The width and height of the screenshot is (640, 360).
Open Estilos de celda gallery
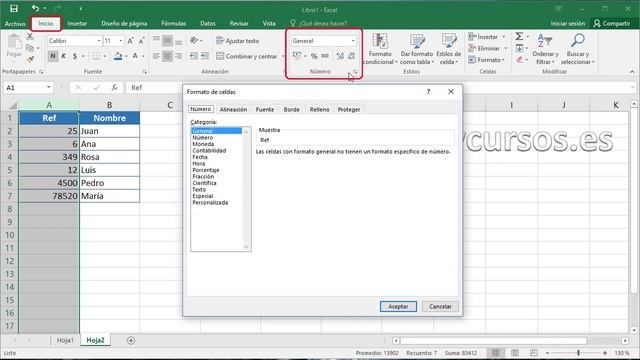pos(449,49)
